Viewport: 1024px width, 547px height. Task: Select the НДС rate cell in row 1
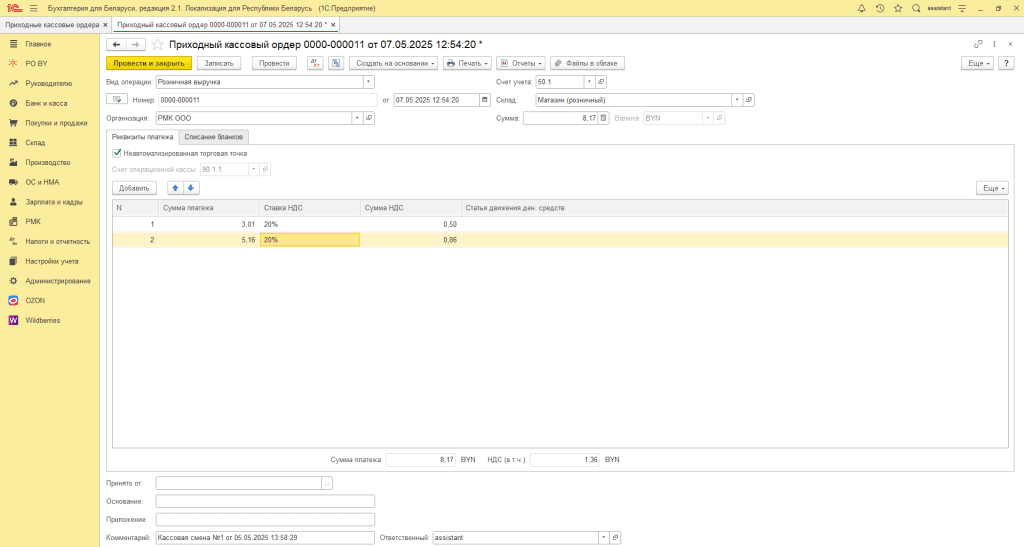click(310, 224)
